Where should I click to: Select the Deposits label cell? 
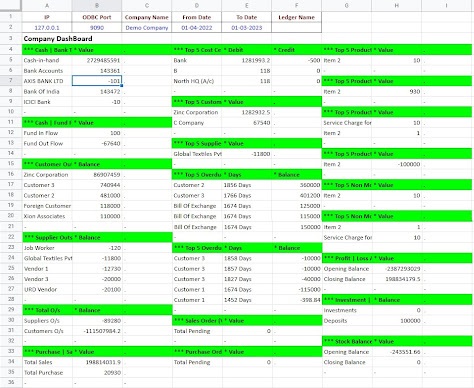coord(347,321)
